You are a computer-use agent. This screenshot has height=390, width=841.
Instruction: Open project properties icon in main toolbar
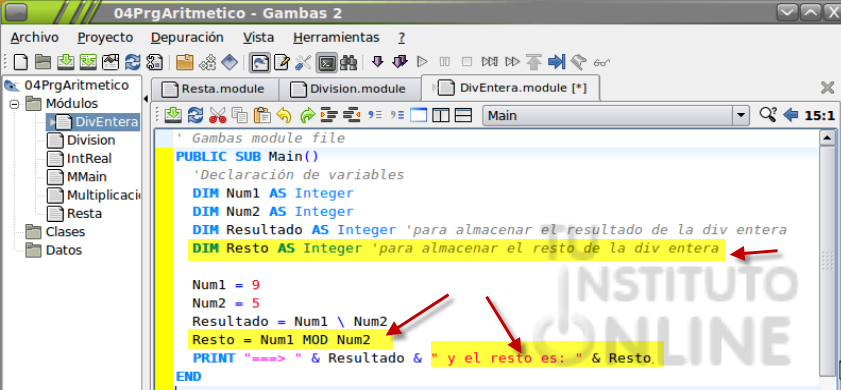click(110, 62)
